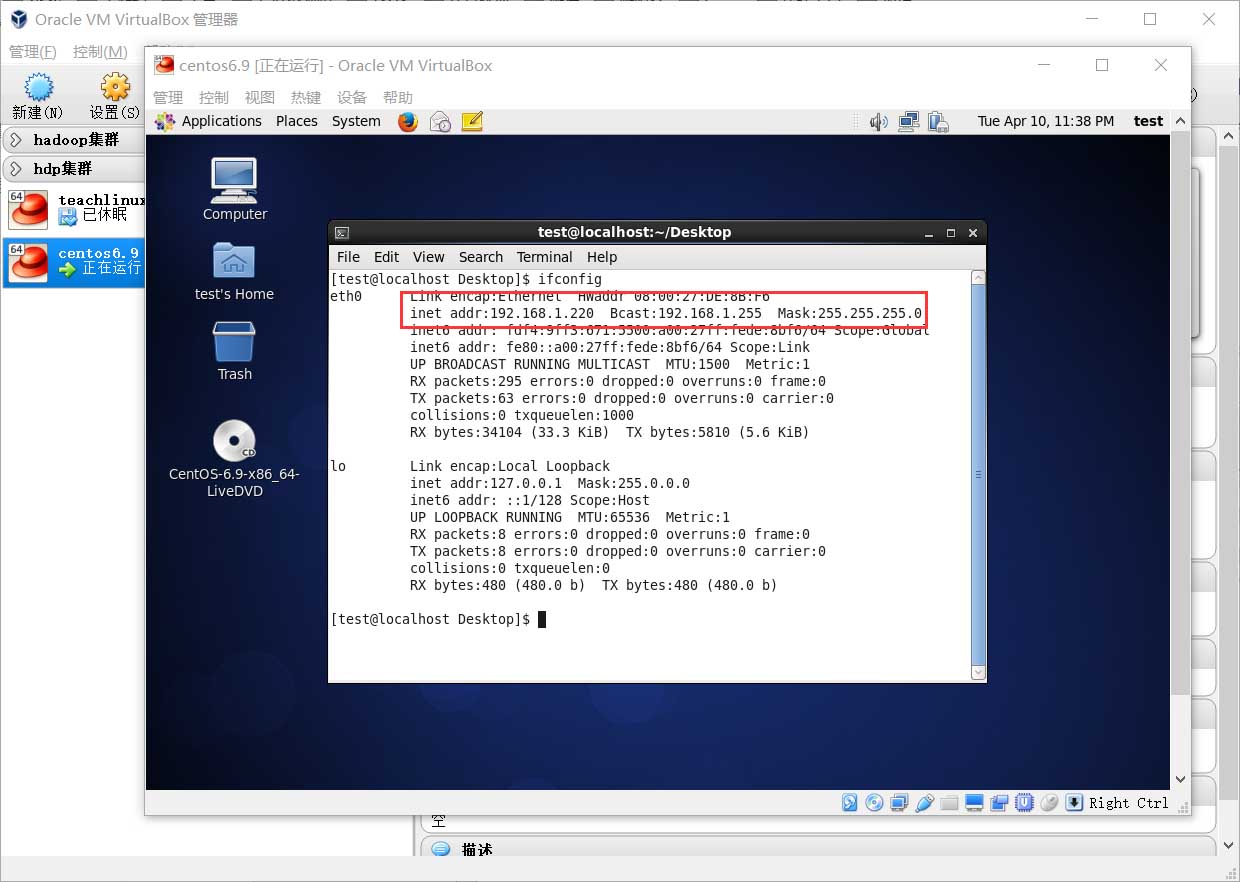Click the USB devices status bar icon
Image resolution: width=1240 pixels, height=882 pixels.
coord(926,802)
